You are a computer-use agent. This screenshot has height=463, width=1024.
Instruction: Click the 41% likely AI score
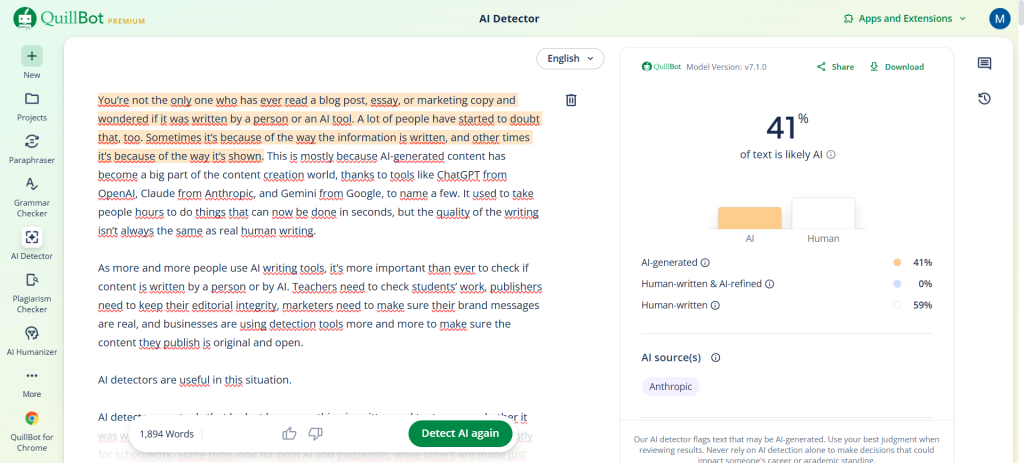787,127
